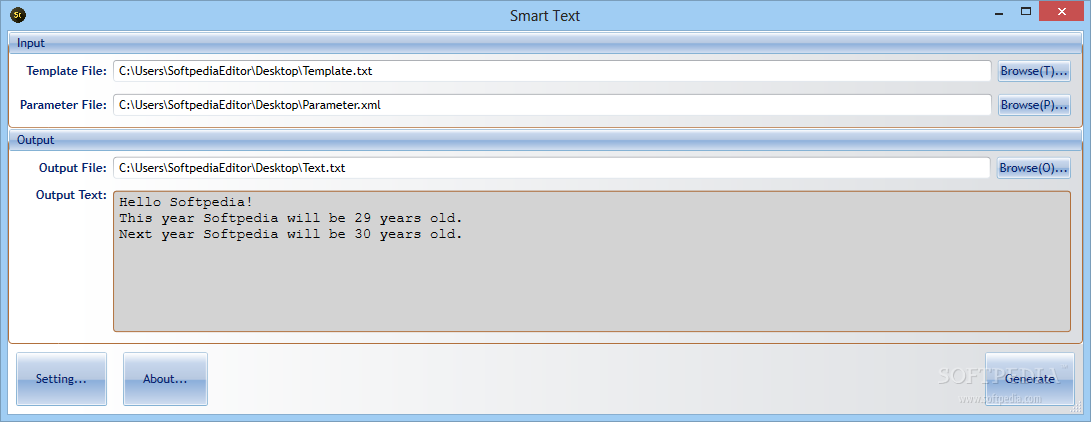The width and height of the screenshot is (1091, 422).
Task: Click the 'Next year Softpedia will be 30' line
Action: (290, 234)
